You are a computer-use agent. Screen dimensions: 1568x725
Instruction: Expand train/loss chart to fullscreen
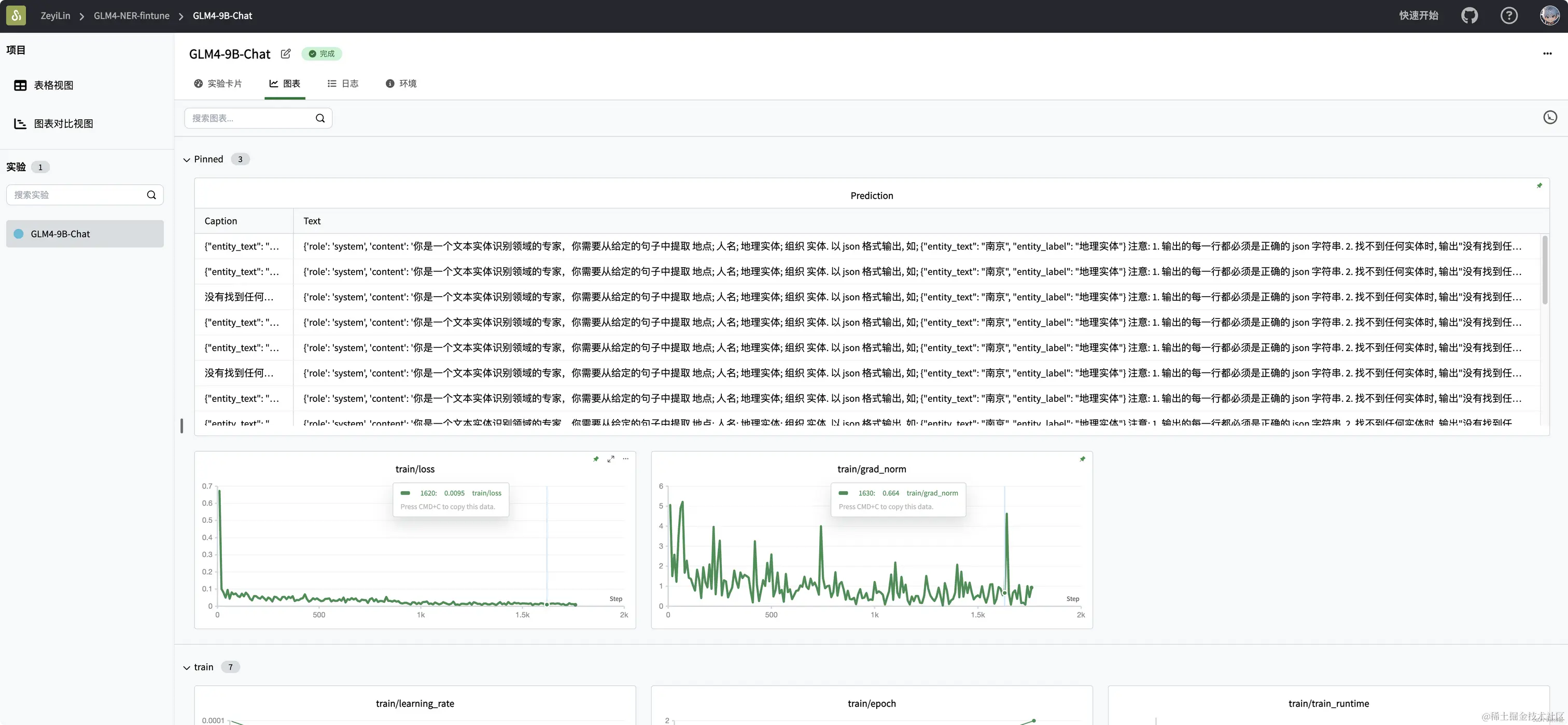tap(610, 459)
